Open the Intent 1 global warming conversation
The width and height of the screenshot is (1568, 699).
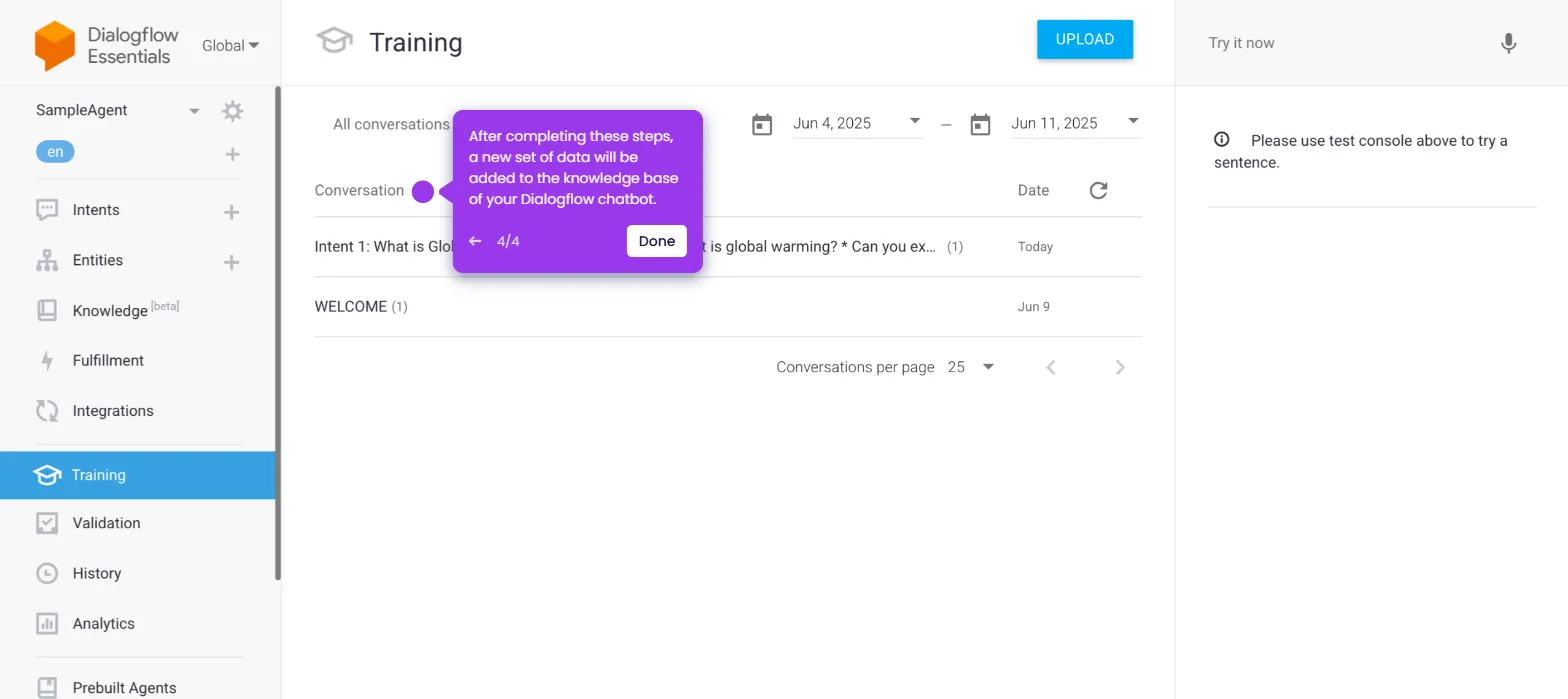[x=728, y=247]
